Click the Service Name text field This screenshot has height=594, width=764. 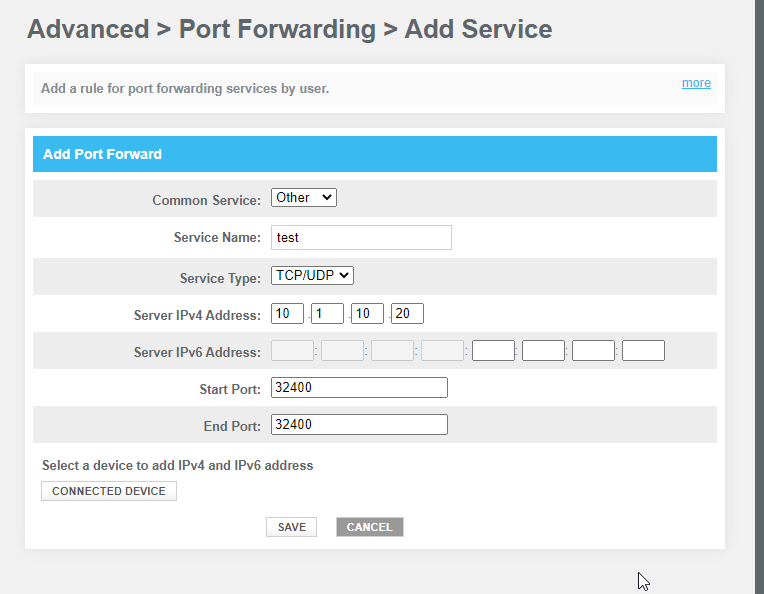[x=361, y=237]
